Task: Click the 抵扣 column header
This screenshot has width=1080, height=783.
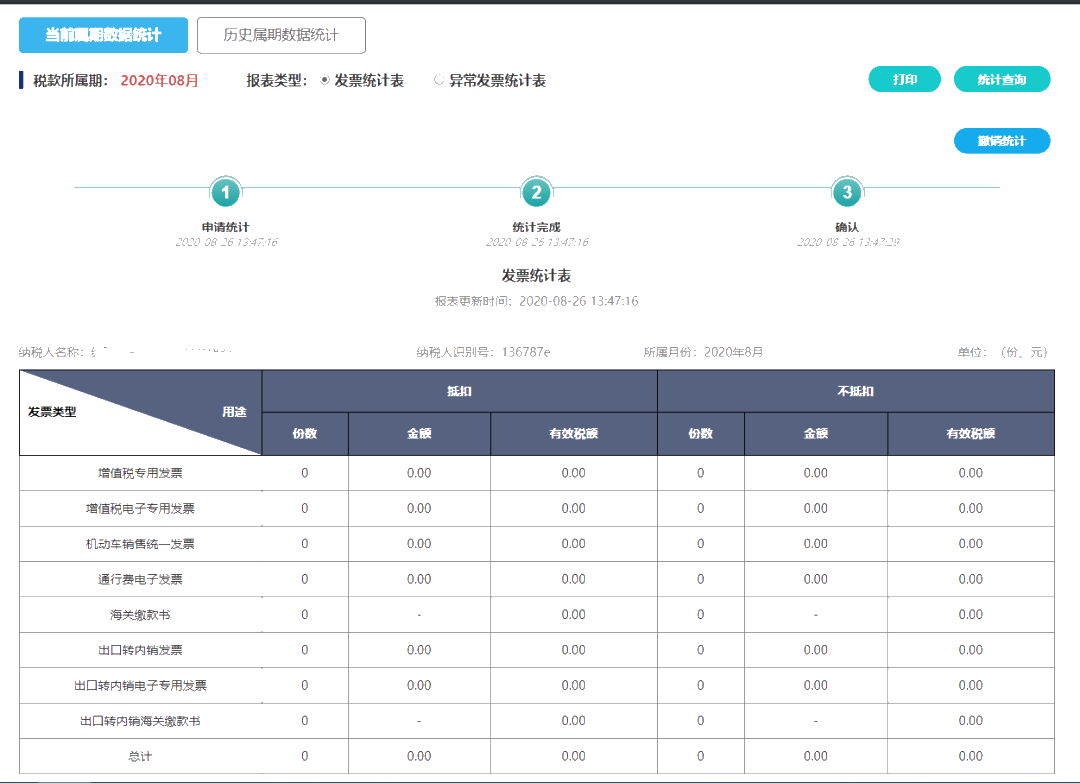Action: pos(458,390)
